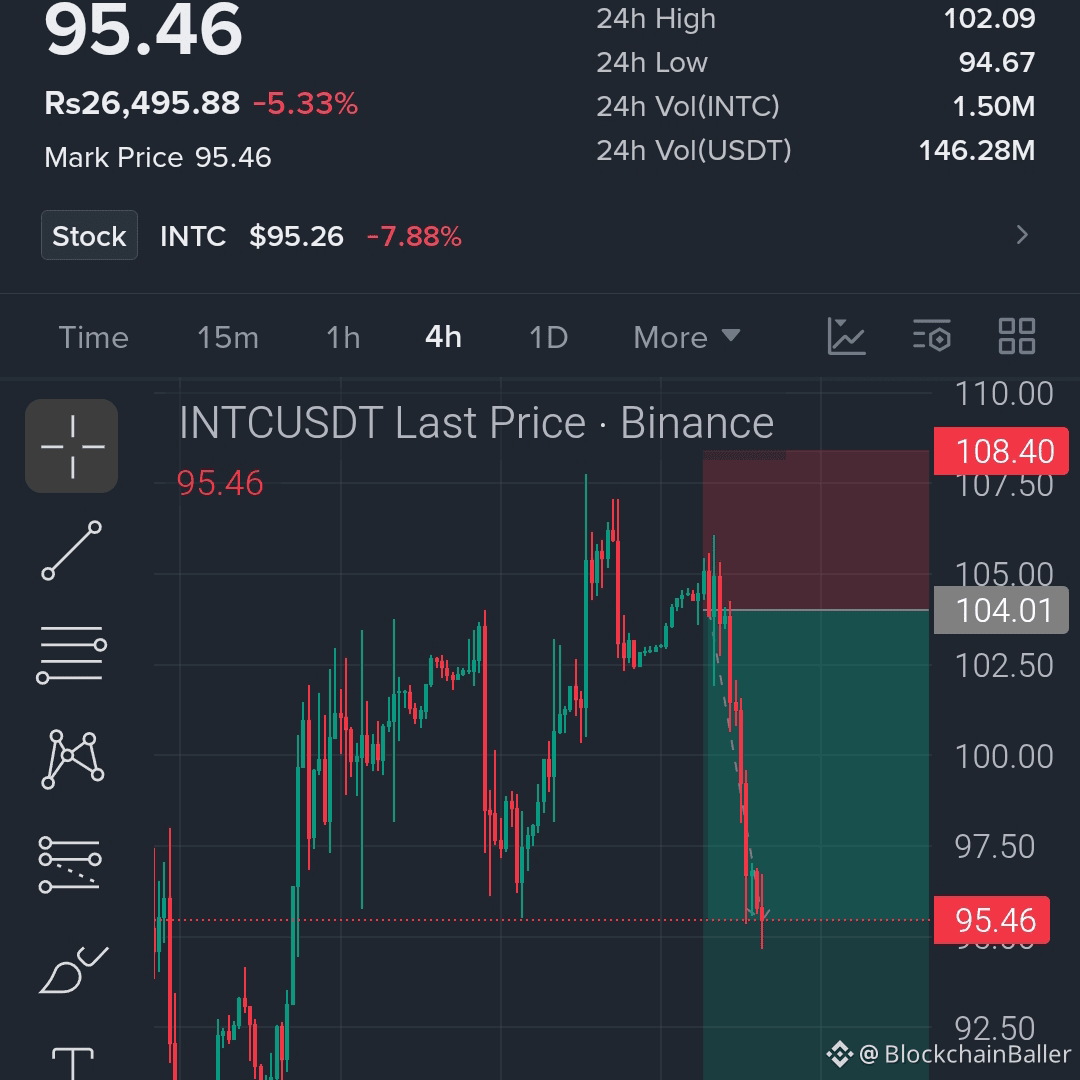Select the trend line drawing tool
The image size is (1080, 1080).
pos(72,550)
